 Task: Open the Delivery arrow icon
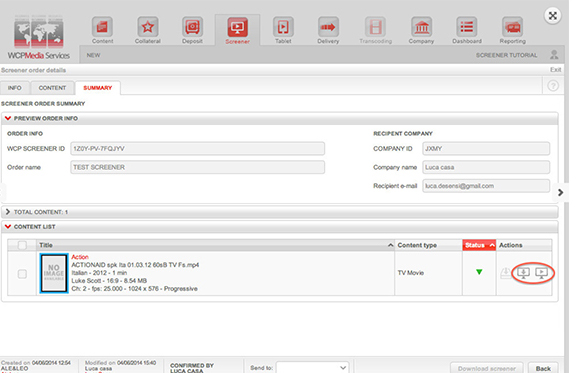click(x=328, y=27)
